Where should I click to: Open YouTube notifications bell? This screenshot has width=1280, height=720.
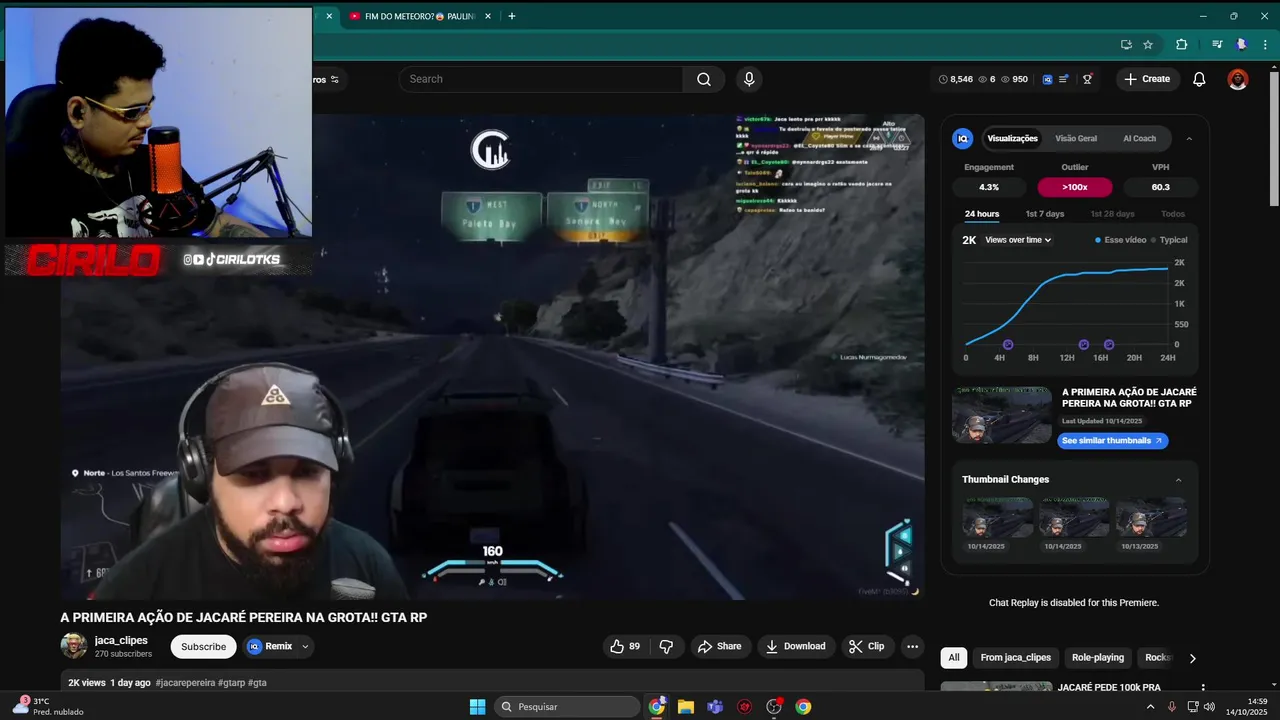click(1199, 79)
